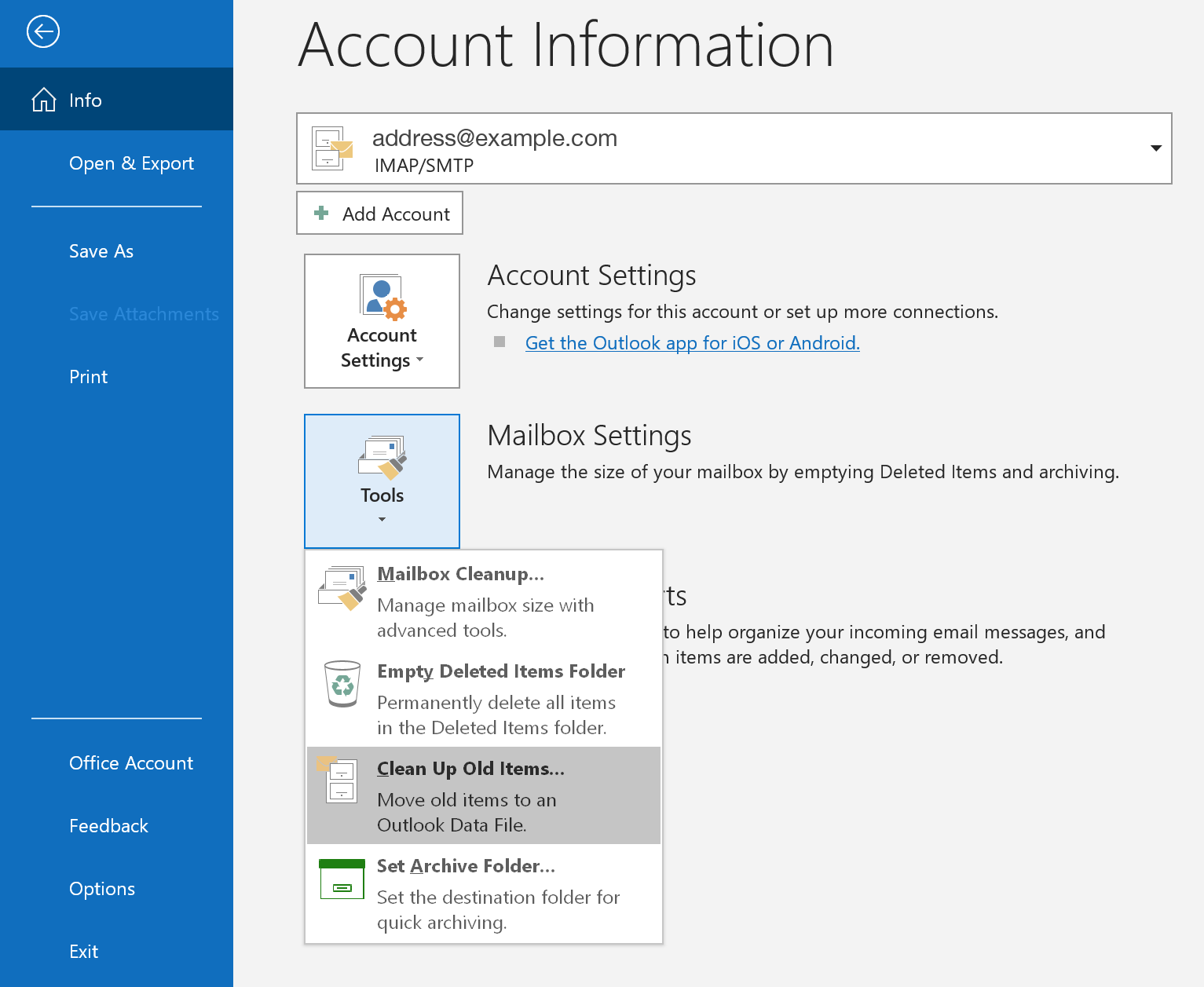Switch to Open & Export
Viewport: 1204px width, 987px height.
tap(131, 163)
